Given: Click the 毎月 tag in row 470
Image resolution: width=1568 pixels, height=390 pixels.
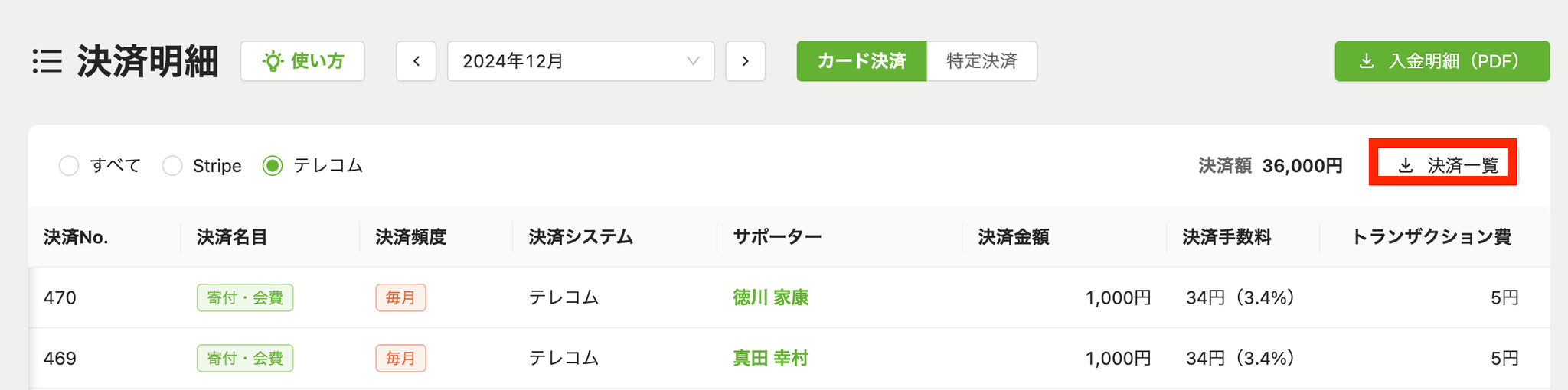Looking at the screenshot, I should click(400, 297).
